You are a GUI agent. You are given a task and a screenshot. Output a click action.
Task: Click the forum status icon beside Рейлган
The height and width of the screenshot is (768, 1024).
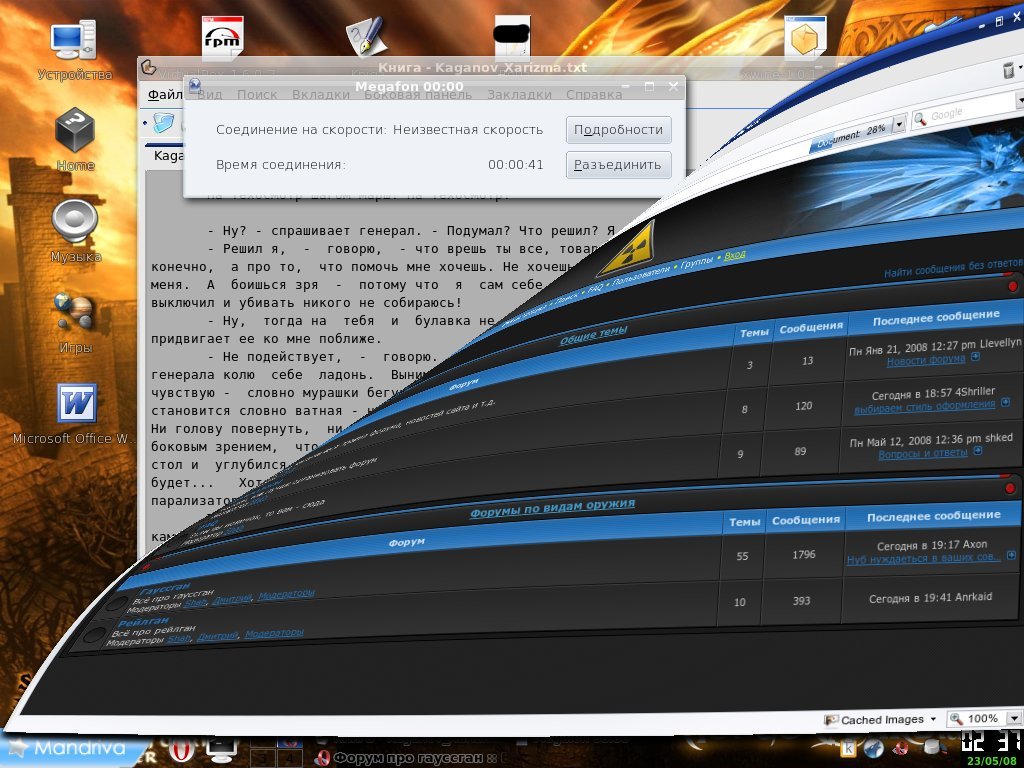94,635
